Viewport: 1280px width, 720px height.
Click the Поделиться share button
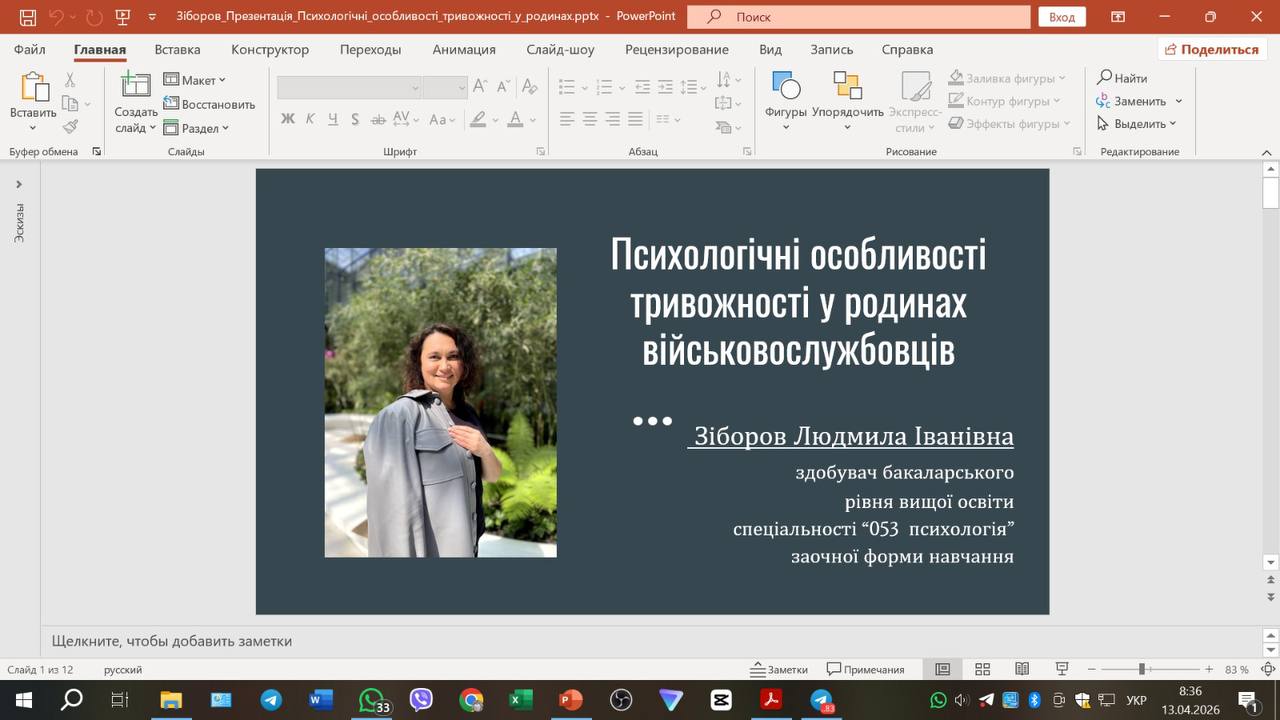click(x=1211, y=49)
